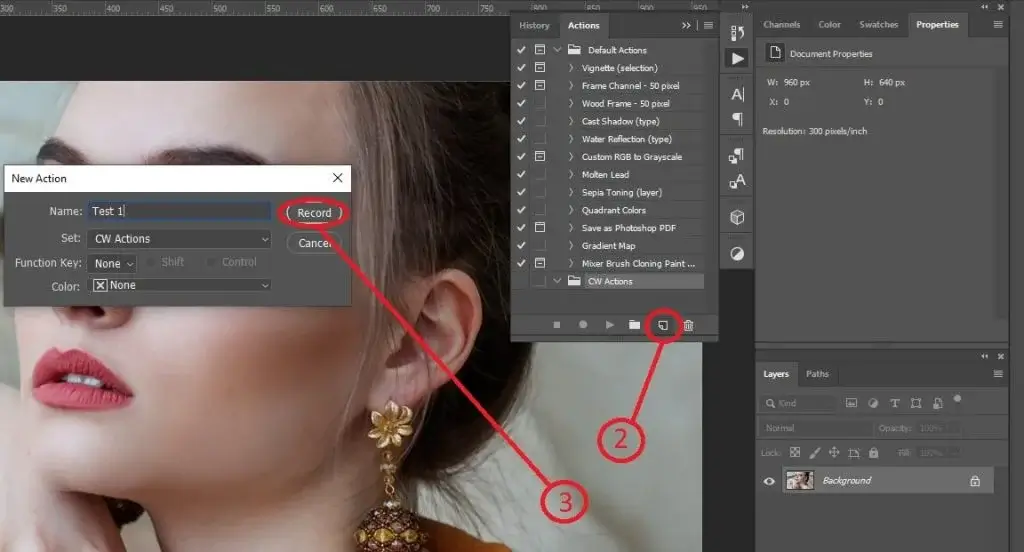
Task: Click the Actions play icon in dock
Action: pos(737,59)
